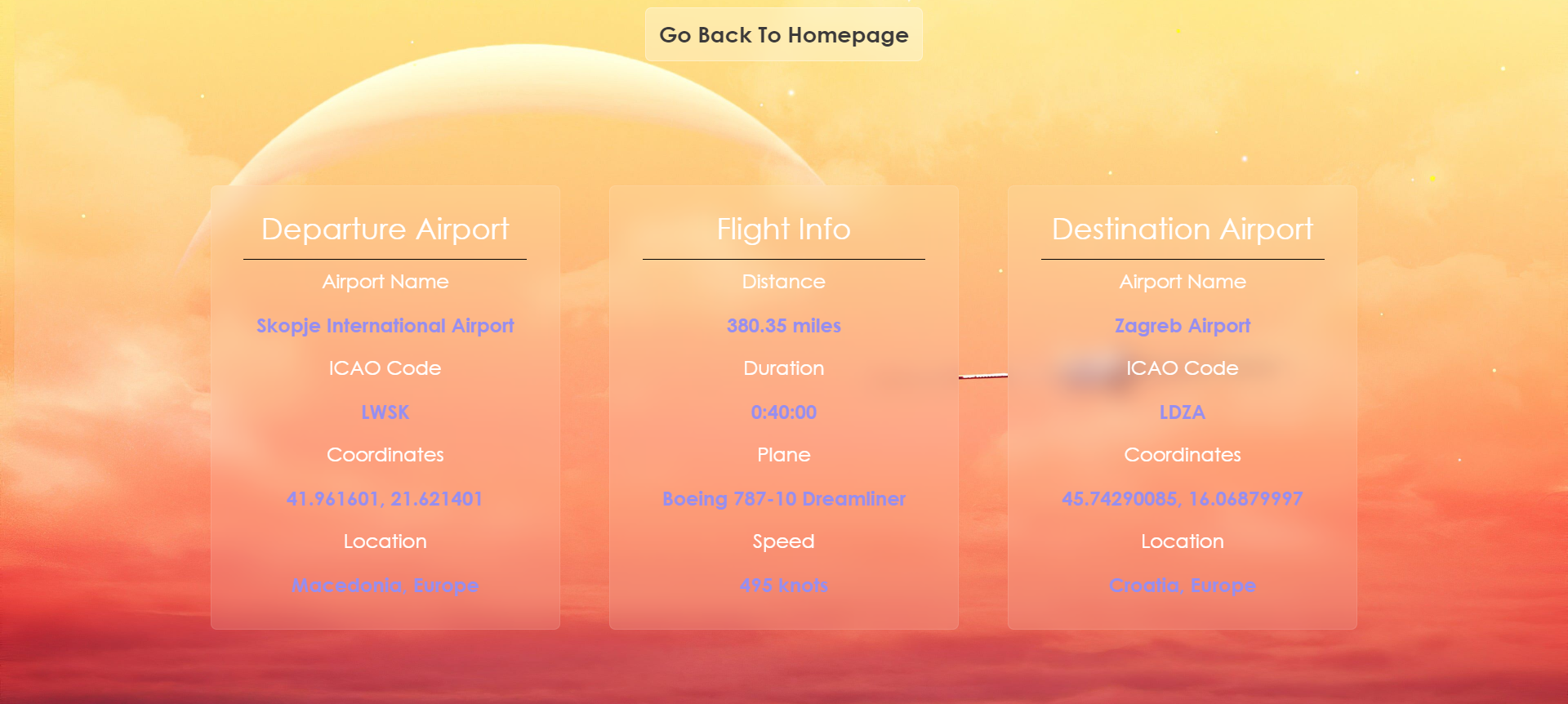Click the Go Back To Homepage button
The width and height of the screenshot is (1568, 704).
783,35
